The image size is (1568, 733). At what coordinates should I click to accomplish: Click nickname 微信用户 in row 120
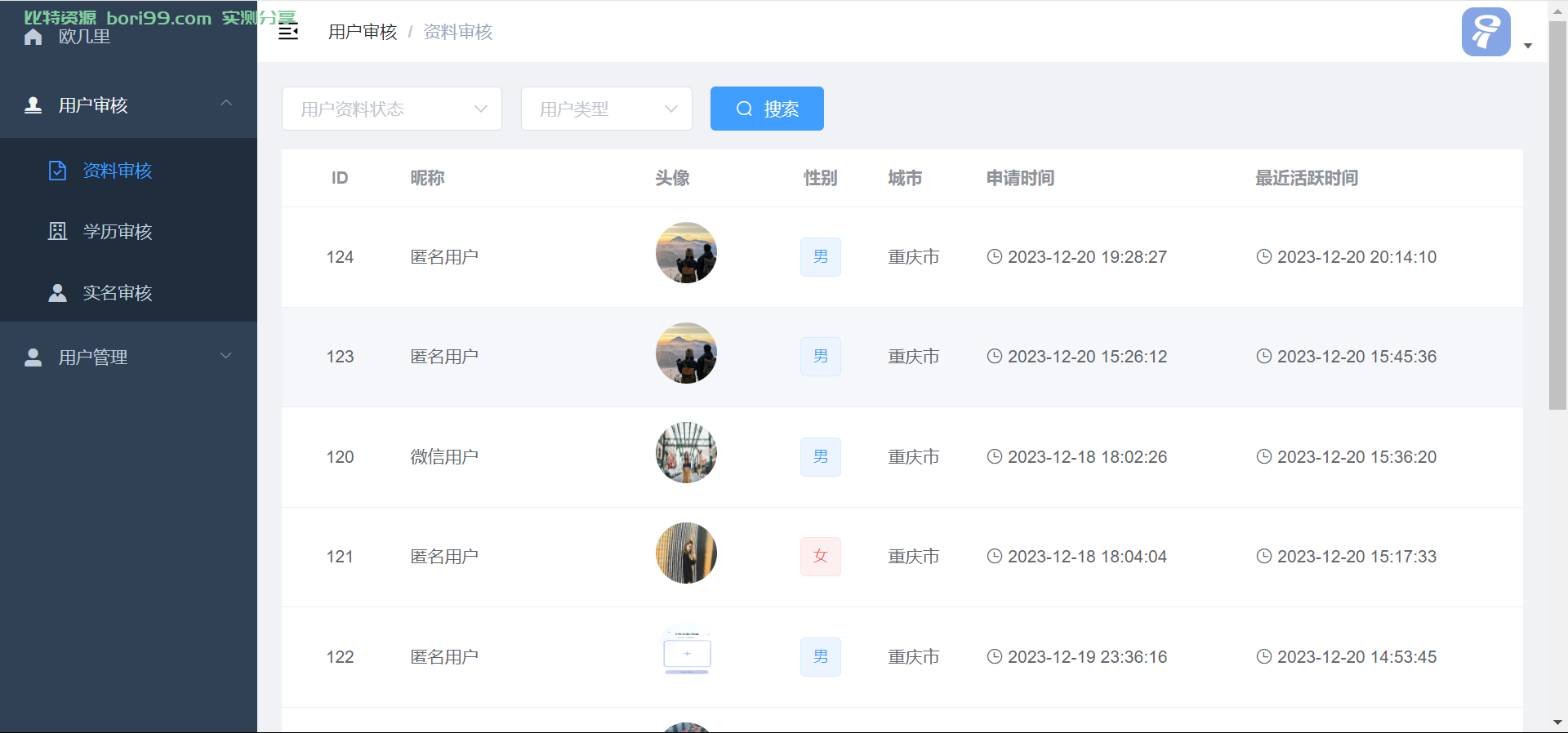444,457
